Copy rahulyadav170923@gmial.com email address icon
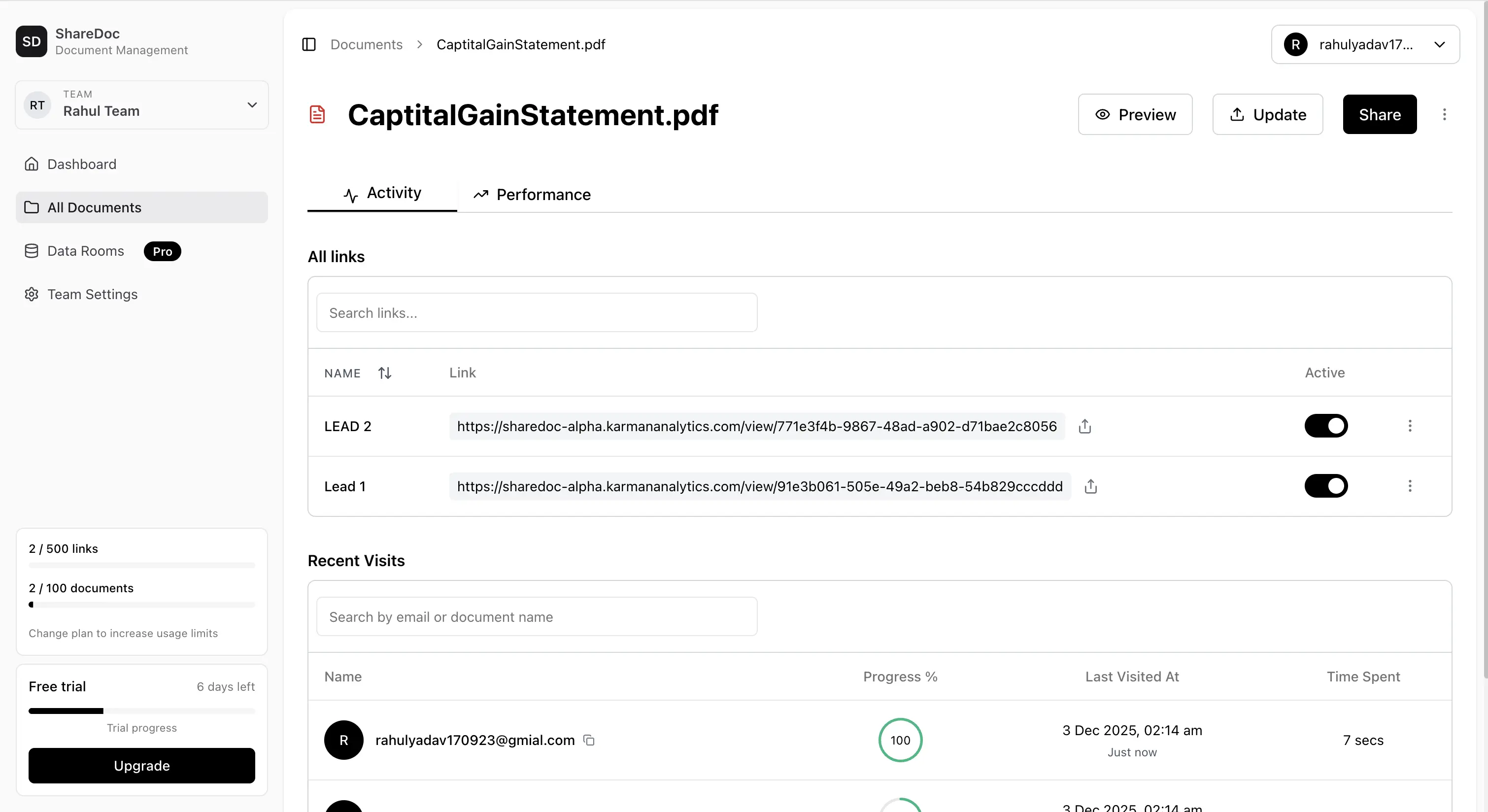Image resolution: width=1488 pixels, height=812 pixels. 589,740
